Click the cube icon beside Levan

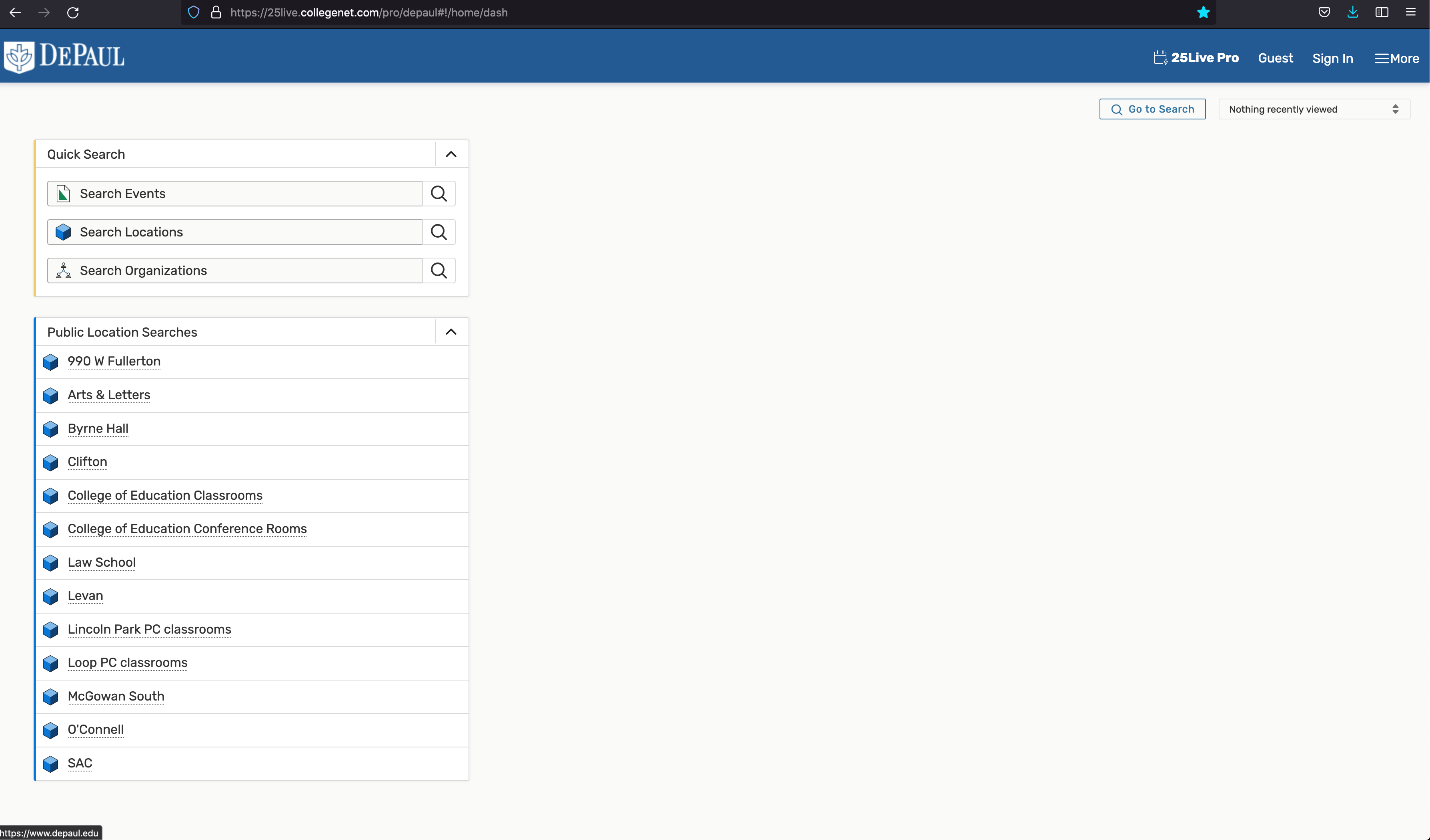pyautogui.click(x=51, y=597)
